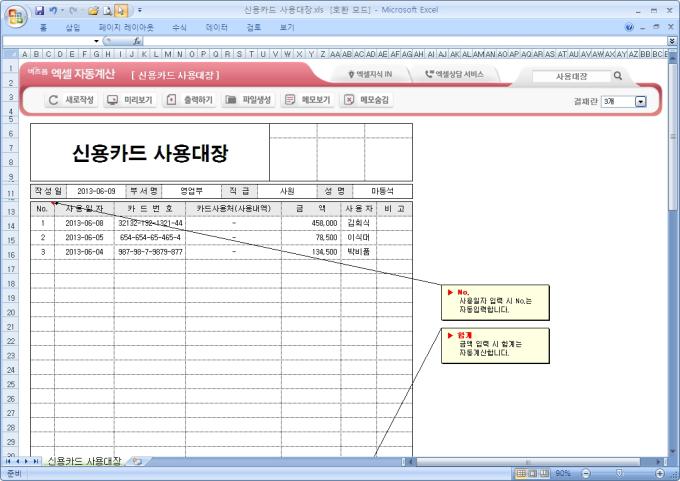Click the 새로작성 button

(71, 100)
